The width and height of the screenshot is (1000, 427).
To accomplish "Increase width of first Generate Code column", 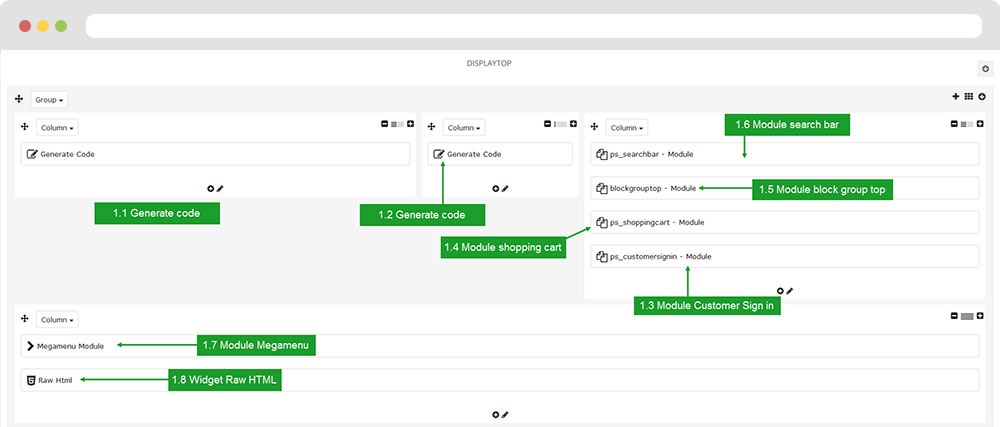I will 411,124.
